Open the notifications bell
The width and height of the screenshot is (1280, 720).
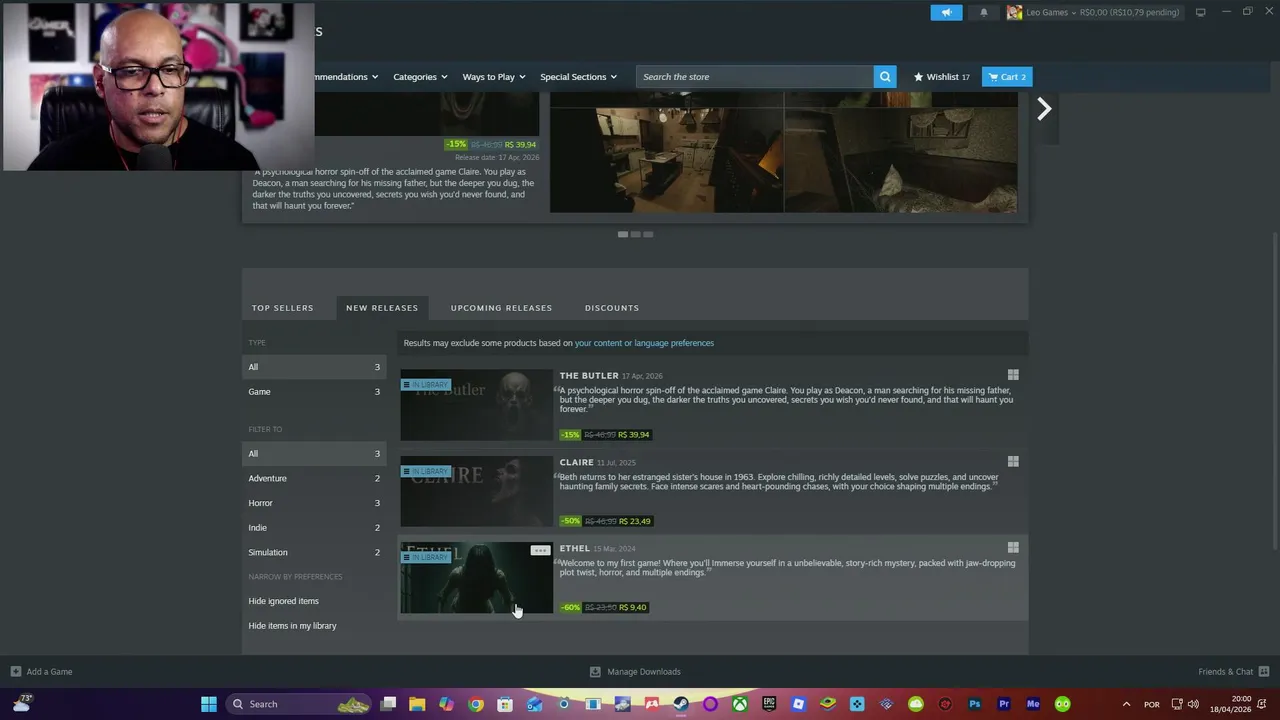(983, 12)
